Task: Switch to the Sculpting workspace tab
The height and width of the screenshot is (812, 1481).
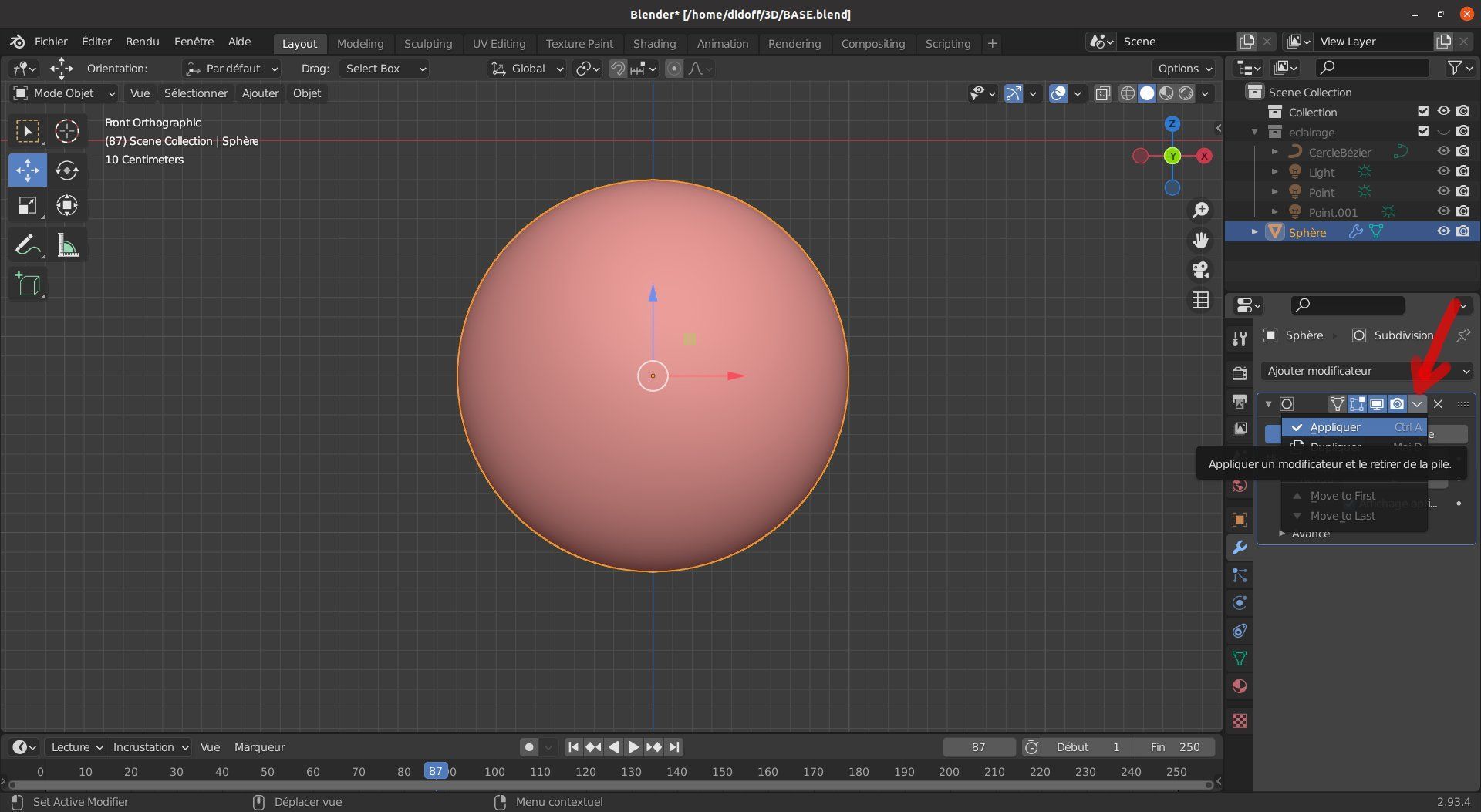Action: click(x=427, y=44)
